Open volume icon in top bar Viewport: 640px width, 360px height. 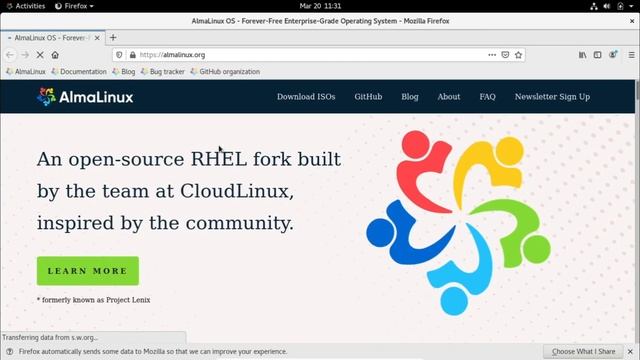tap(607, 6)
